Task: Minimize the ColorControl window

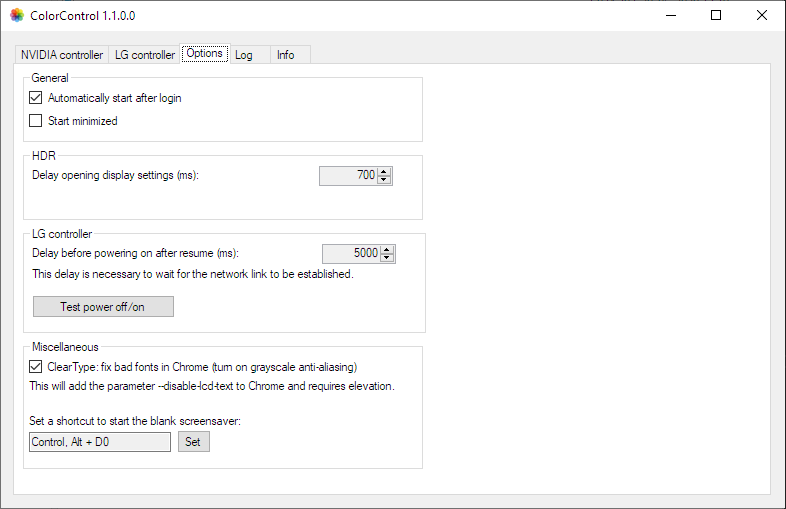Action: 671,16
